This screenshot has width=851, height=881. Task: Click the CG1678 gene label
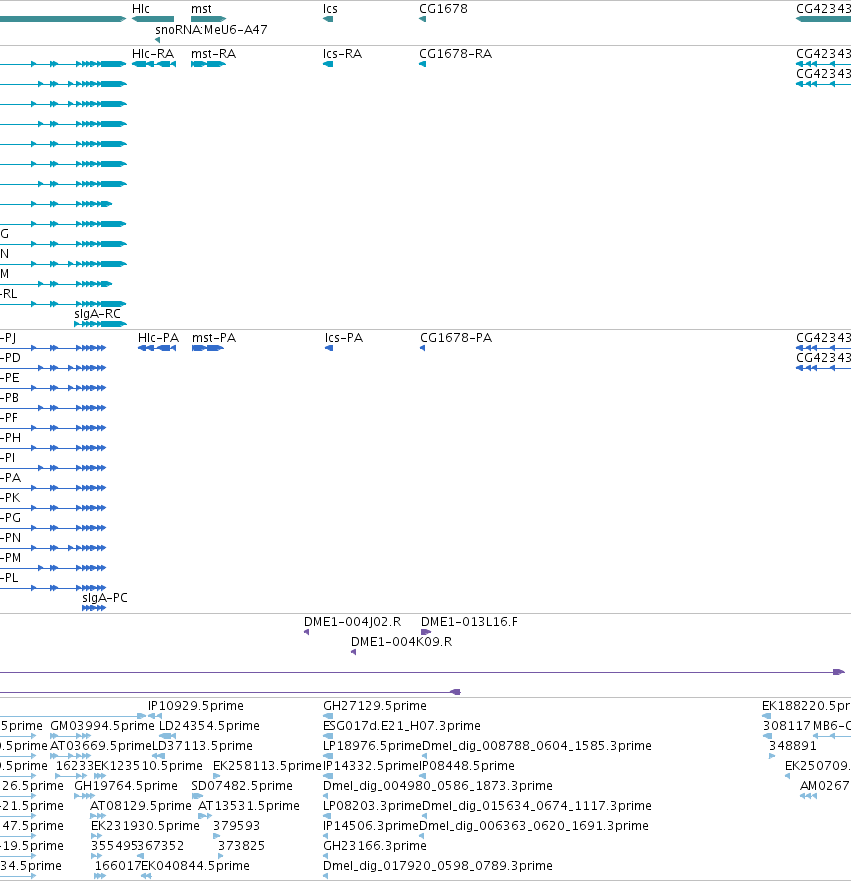click(x=443, y=9)
